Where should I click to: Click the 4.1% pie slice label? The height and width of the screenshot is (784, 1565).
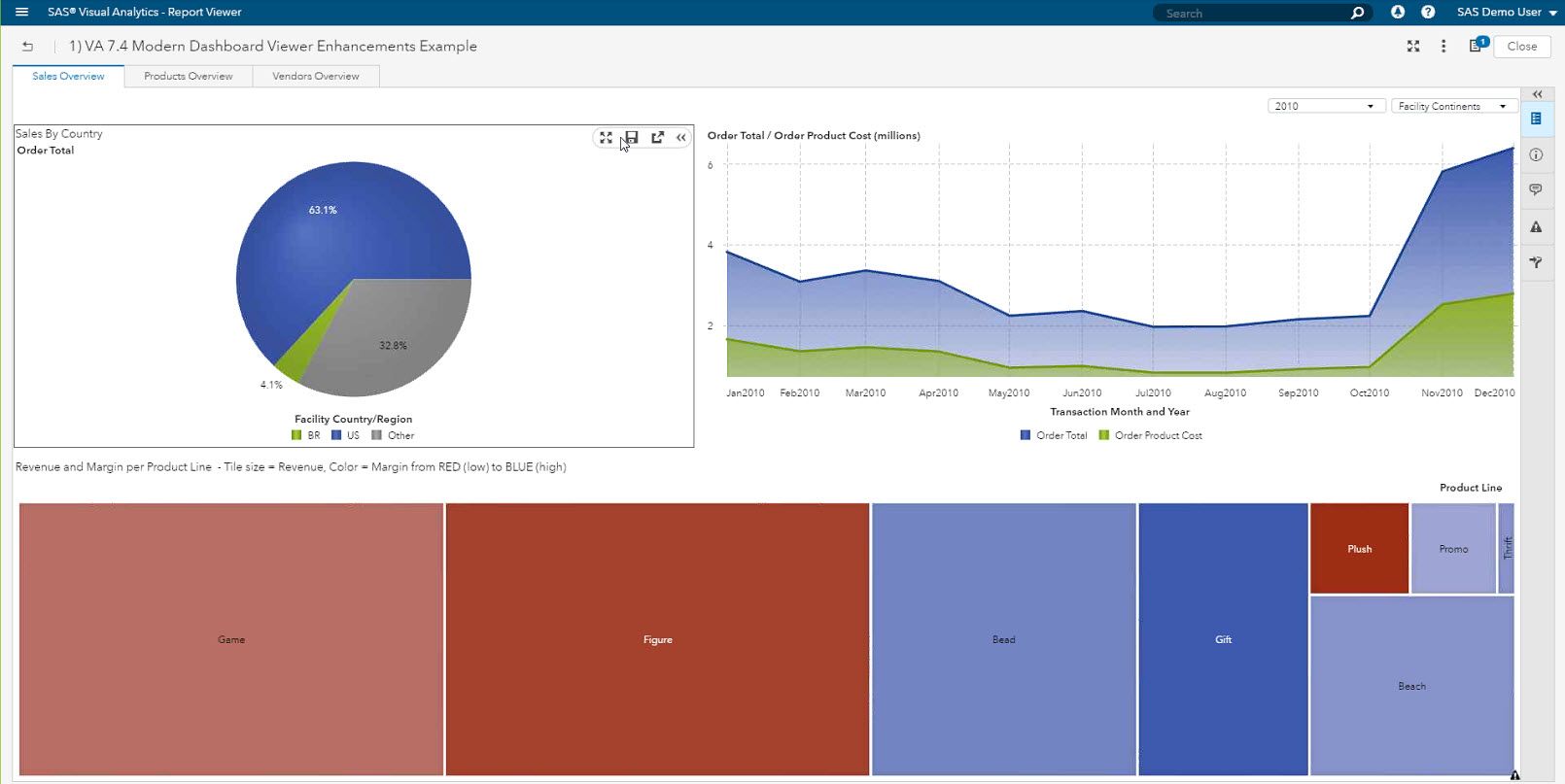point(271,385)
